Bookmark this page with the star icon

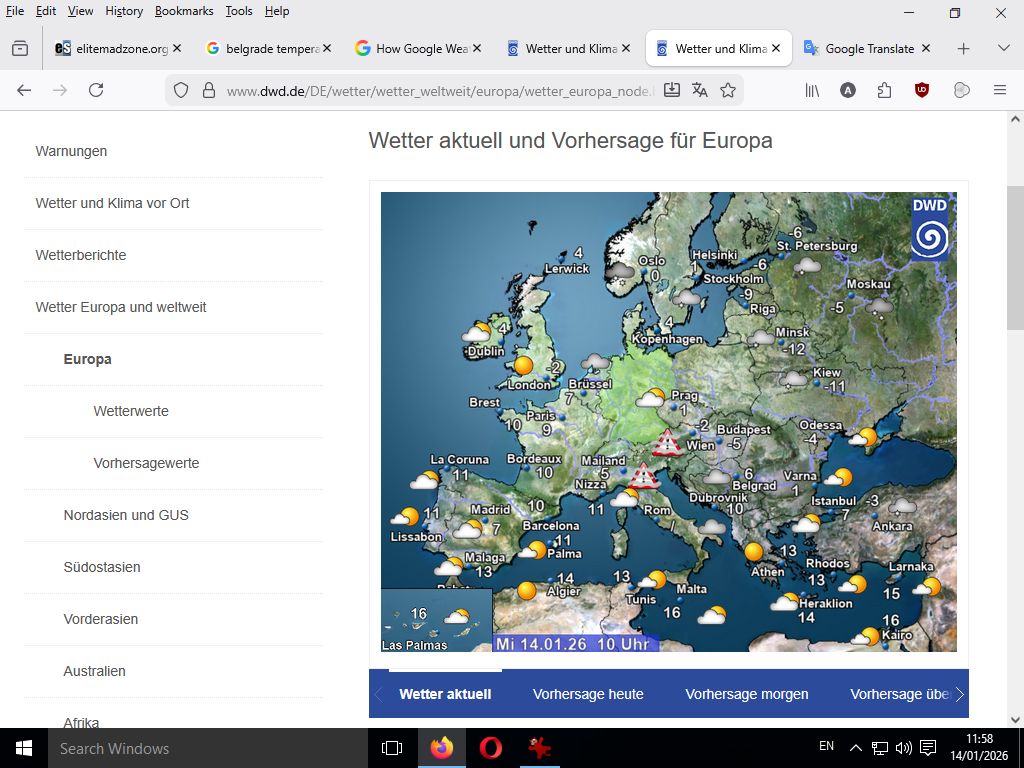728,90
